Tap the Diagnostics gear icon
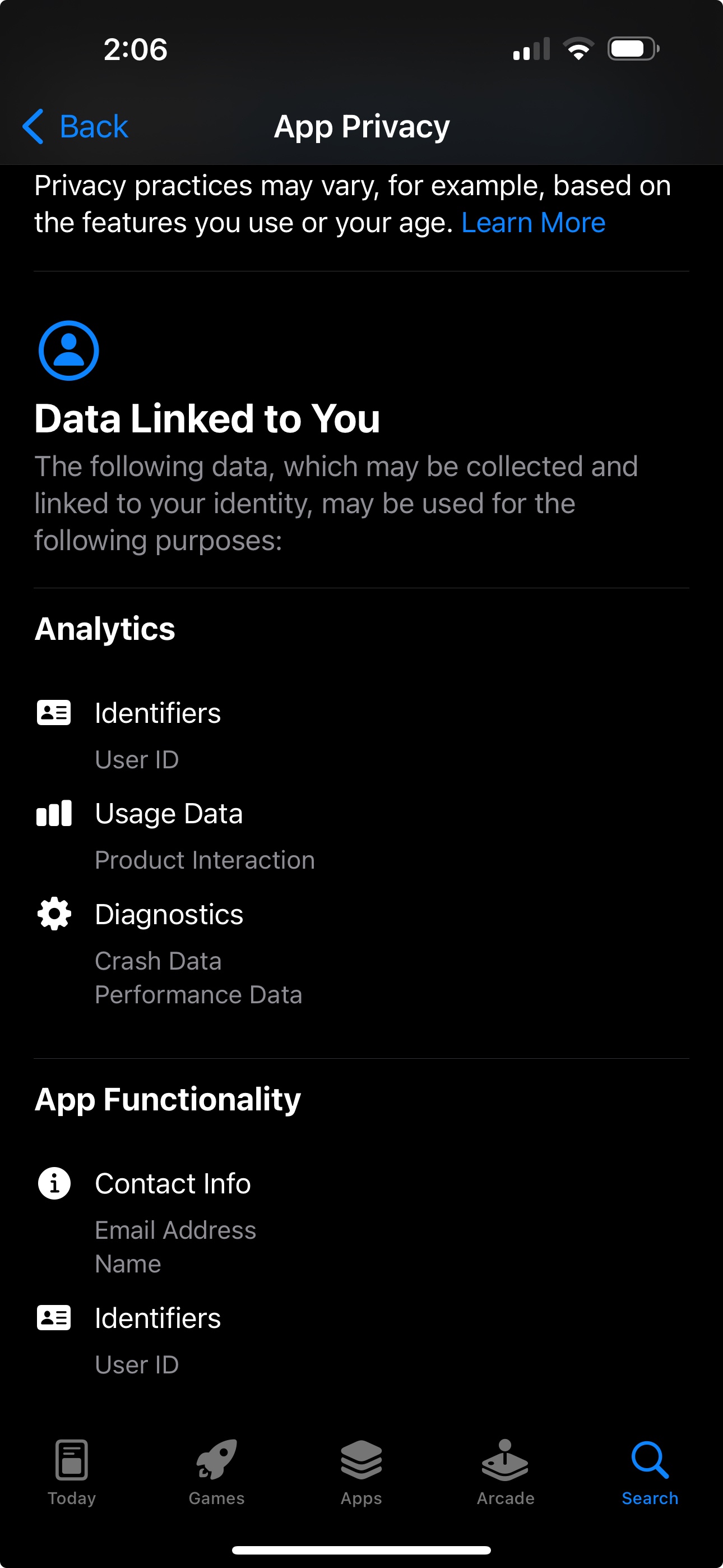The image size is (723, 1568). (54, 914)
